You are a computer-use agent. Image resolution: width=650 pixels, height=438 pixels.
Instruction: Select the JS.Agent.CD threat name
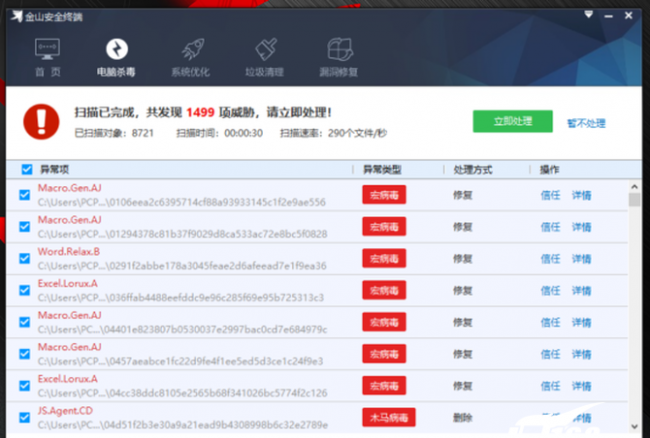[x=65, y=411]
